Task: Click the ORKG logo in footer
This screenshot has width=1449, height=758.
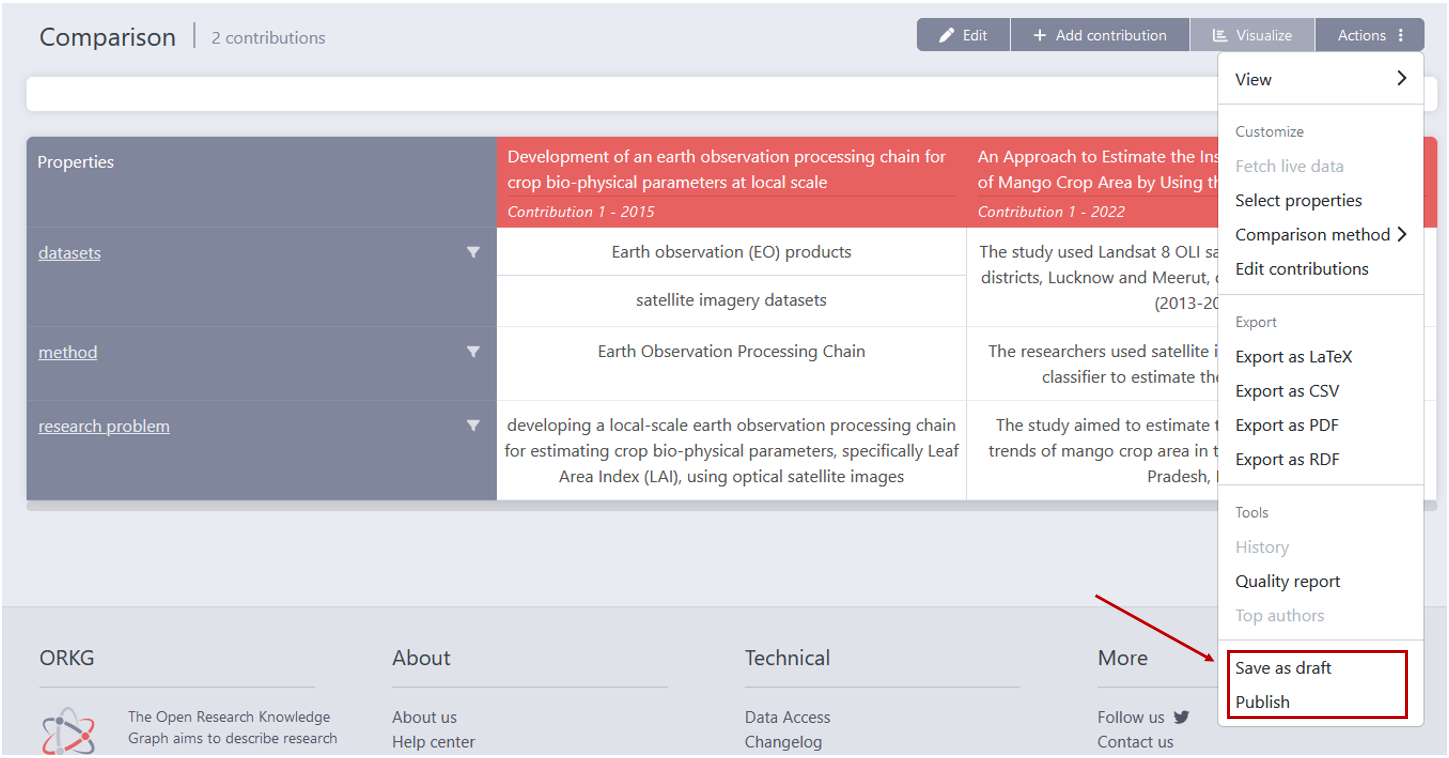Action: coord(68,731)
